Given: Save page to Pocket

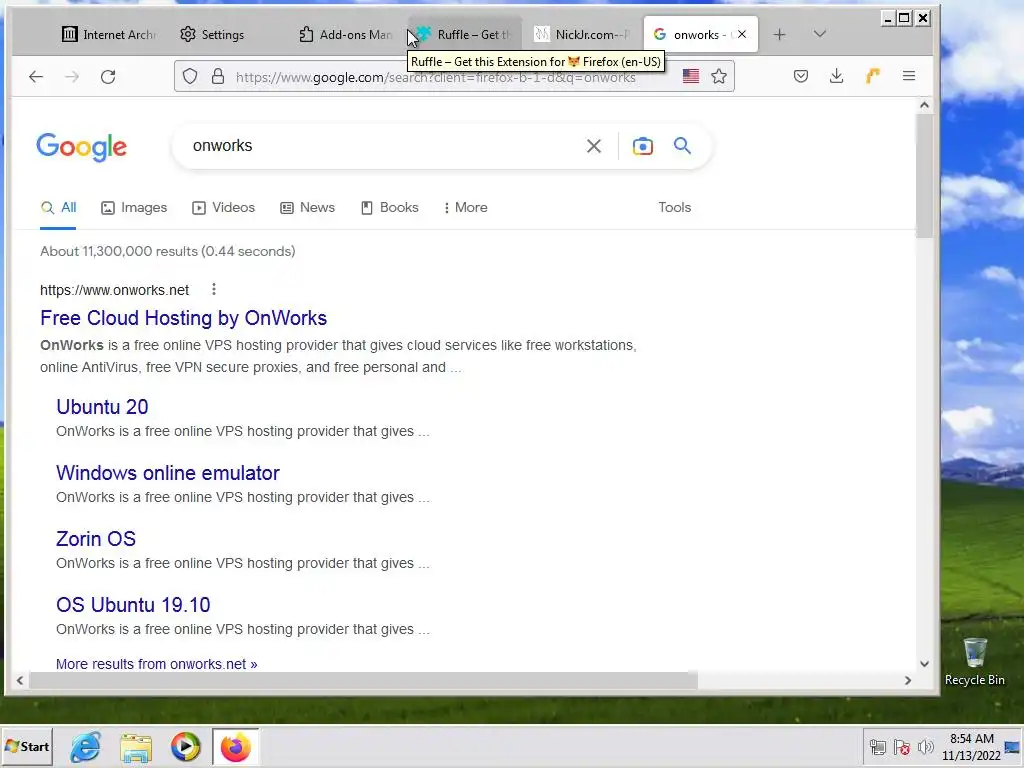Looking at the screenshot, I should point(801,76).
